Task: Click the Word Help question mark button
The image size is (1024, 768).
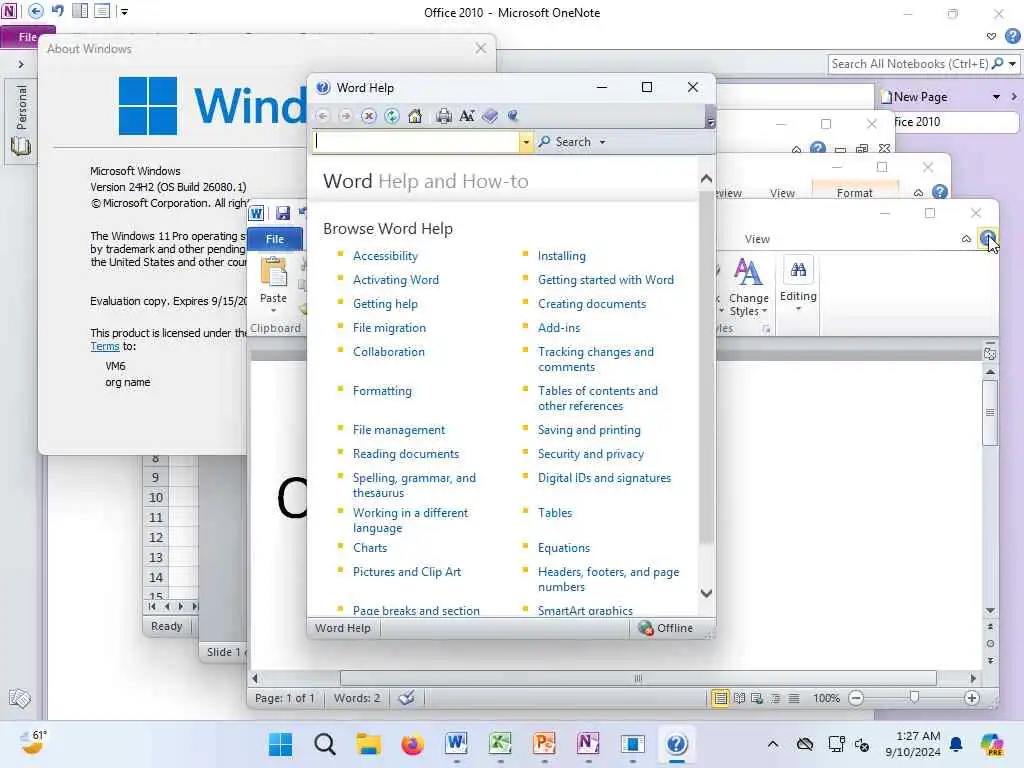Action: click(987, 238)
